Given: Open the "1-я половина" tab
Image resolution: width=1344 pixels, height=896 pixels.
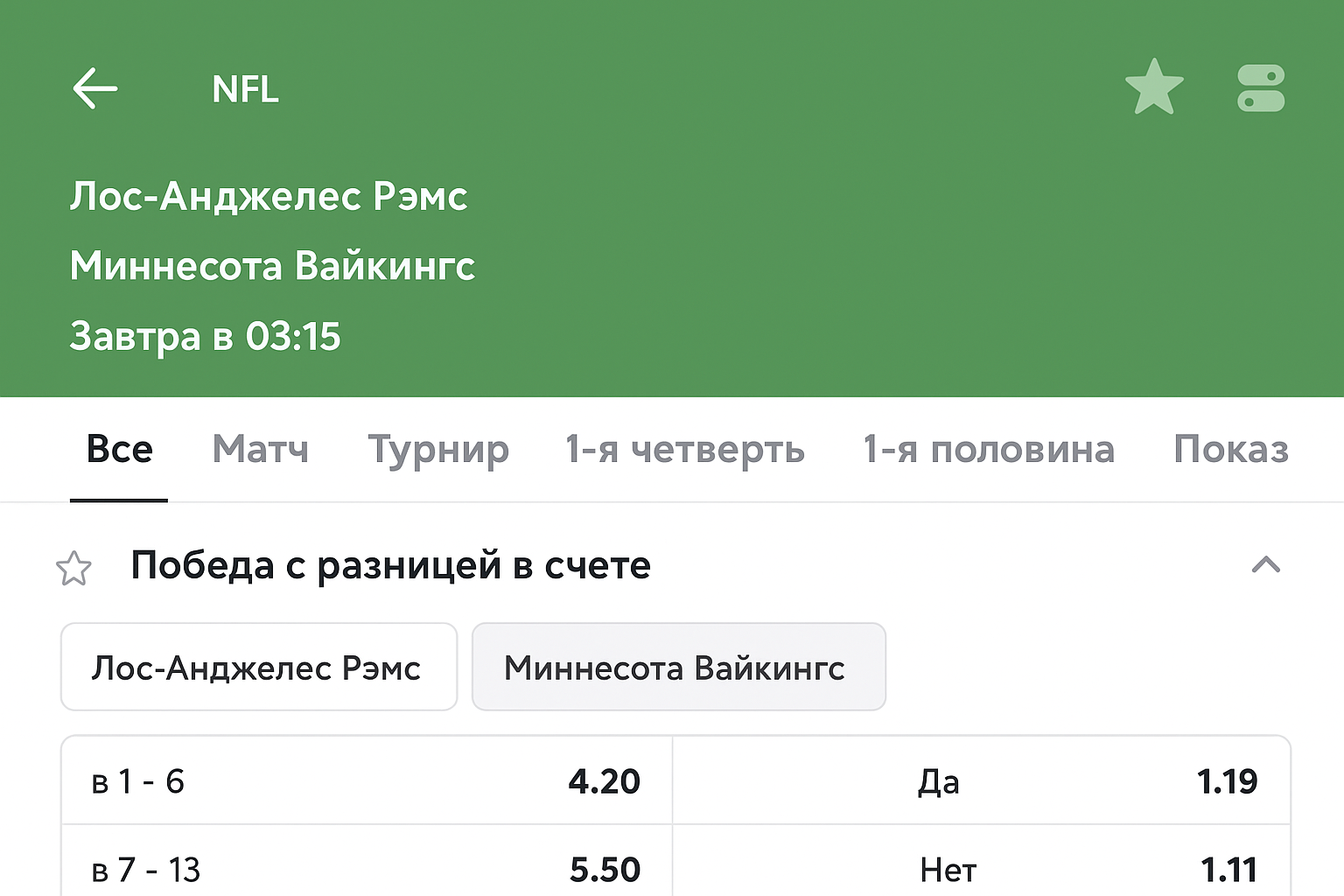Looking at the screenshot, I should [x=988, y=450].
